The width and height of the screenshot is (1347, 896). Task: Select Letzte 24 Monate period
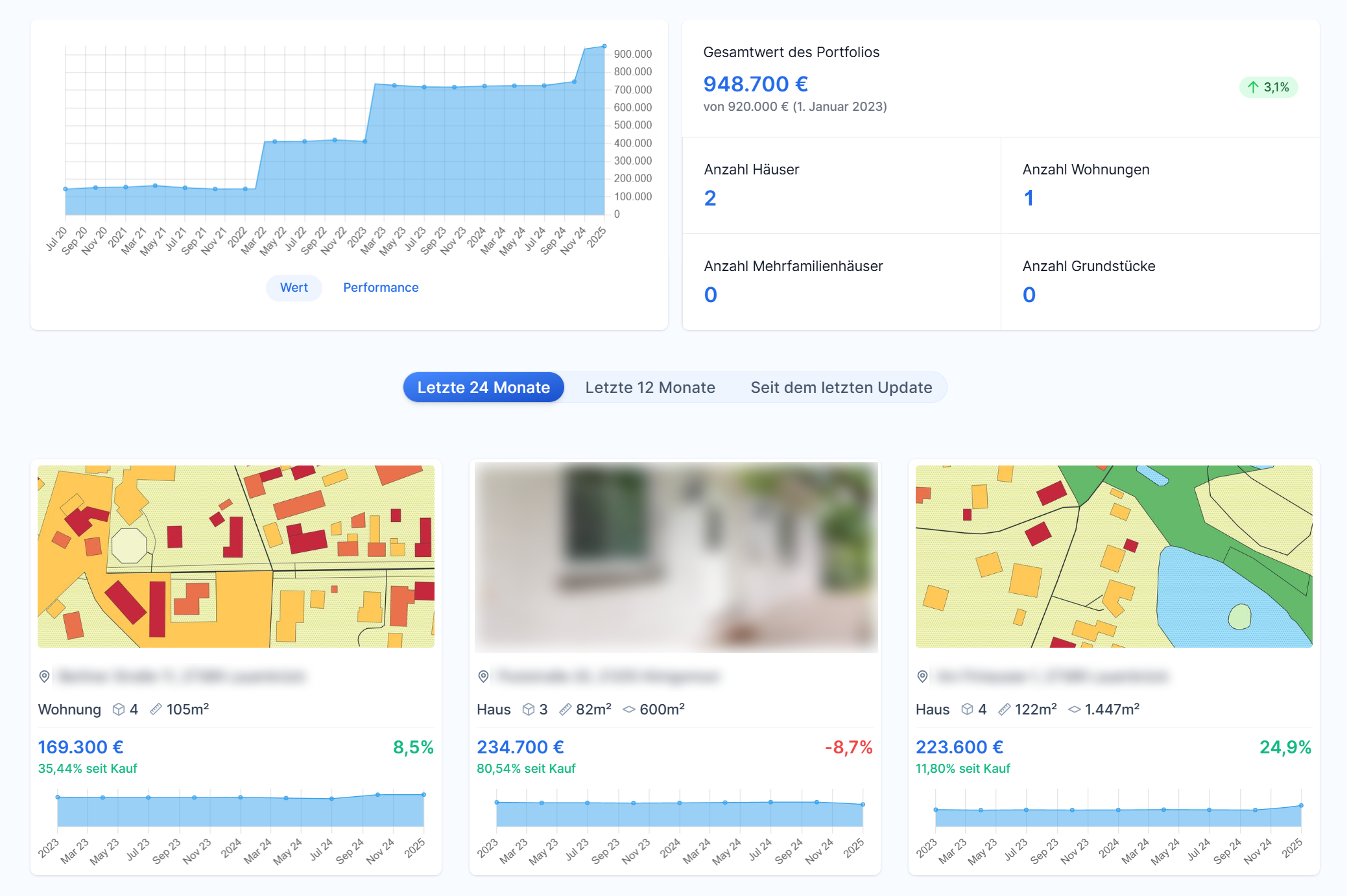[483, 387]
